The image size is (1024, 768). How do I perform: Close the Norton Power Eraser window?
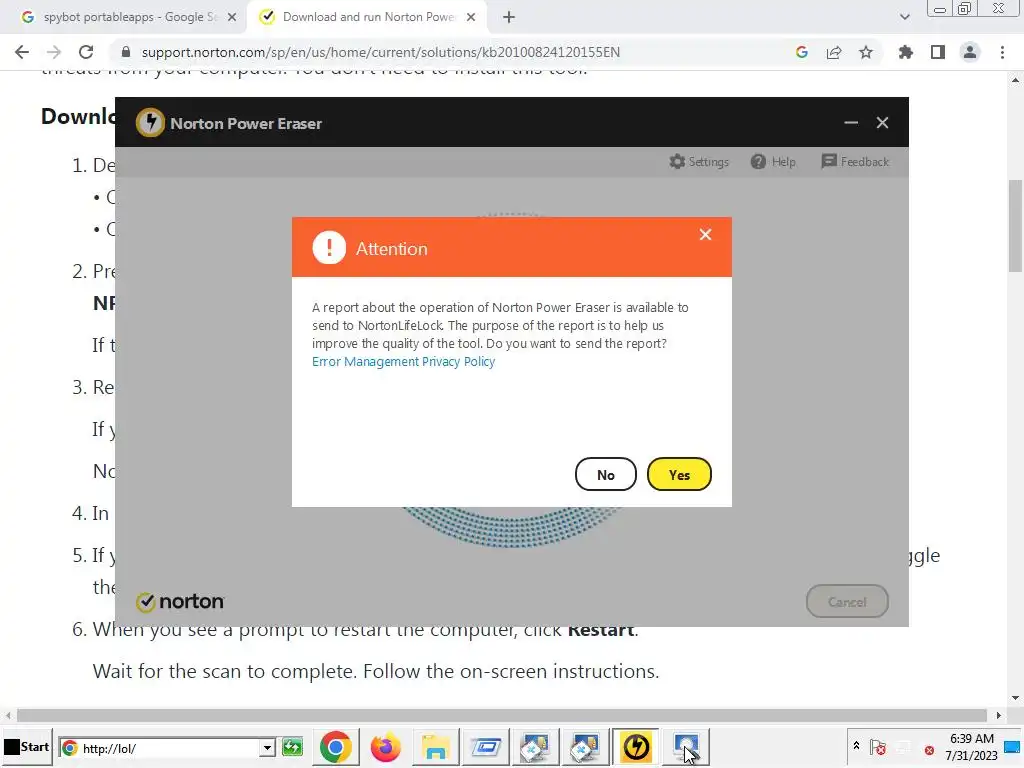tap(882, 123)
